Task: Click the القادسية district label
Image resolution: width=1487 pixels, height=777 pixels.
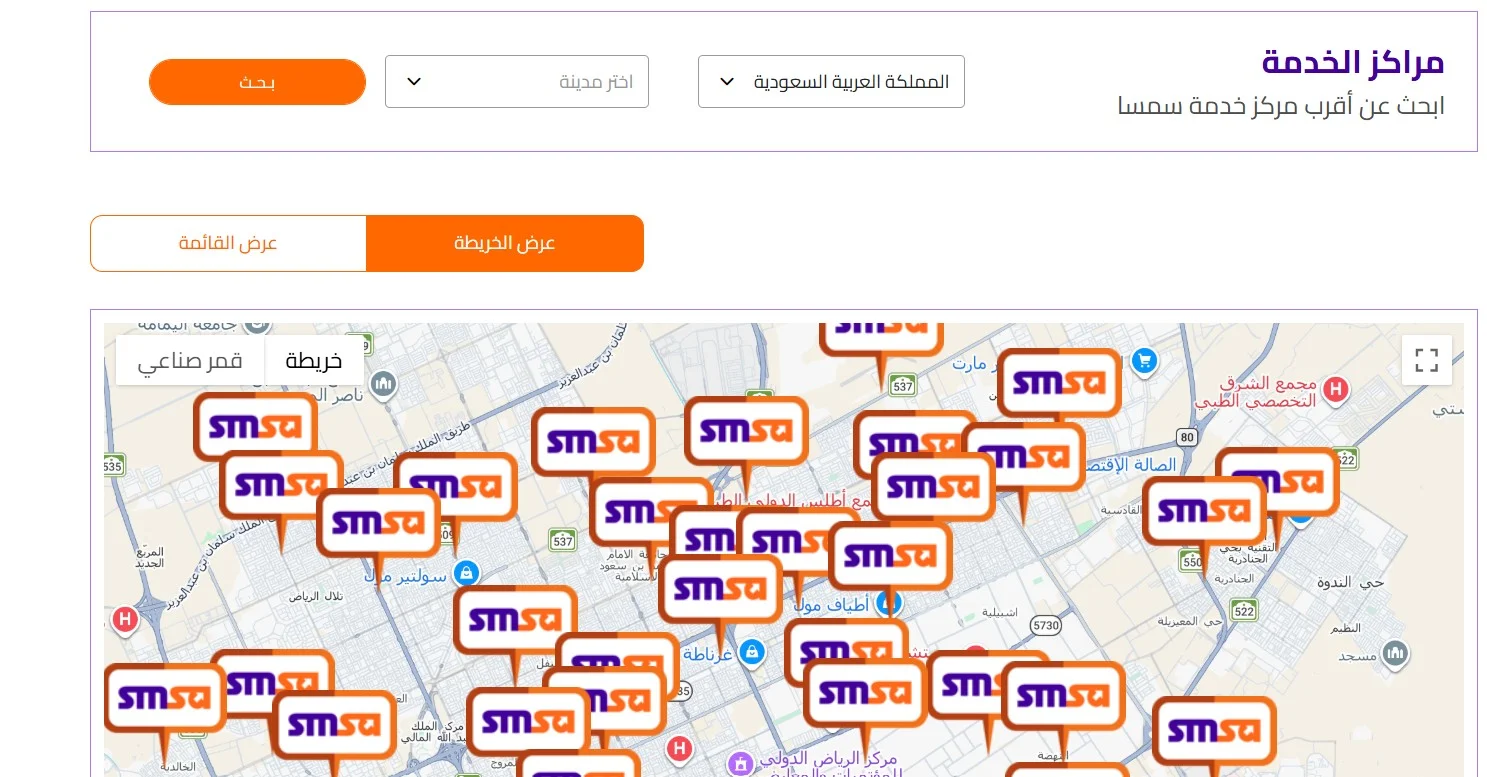Action: [1121, 509]
